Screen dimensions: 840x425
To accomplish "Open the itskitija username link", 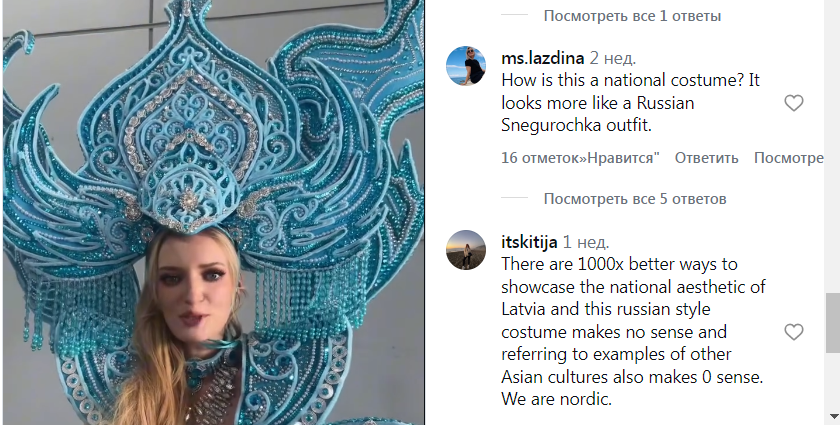I will click(529, 242).
